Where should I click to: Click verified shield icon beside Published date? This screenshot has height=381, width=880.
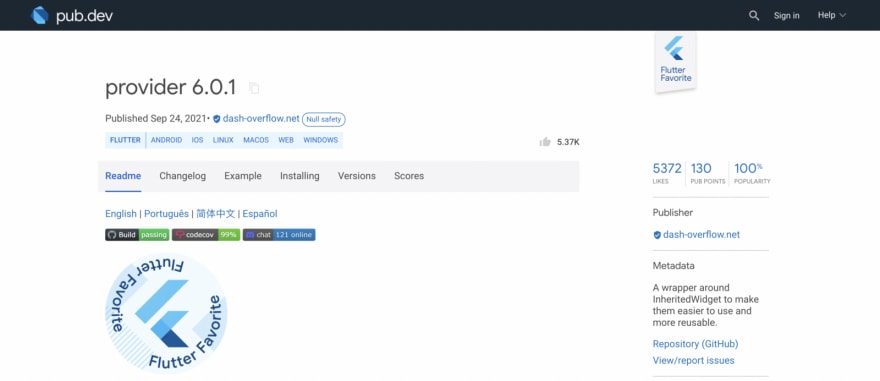(216, 120)
